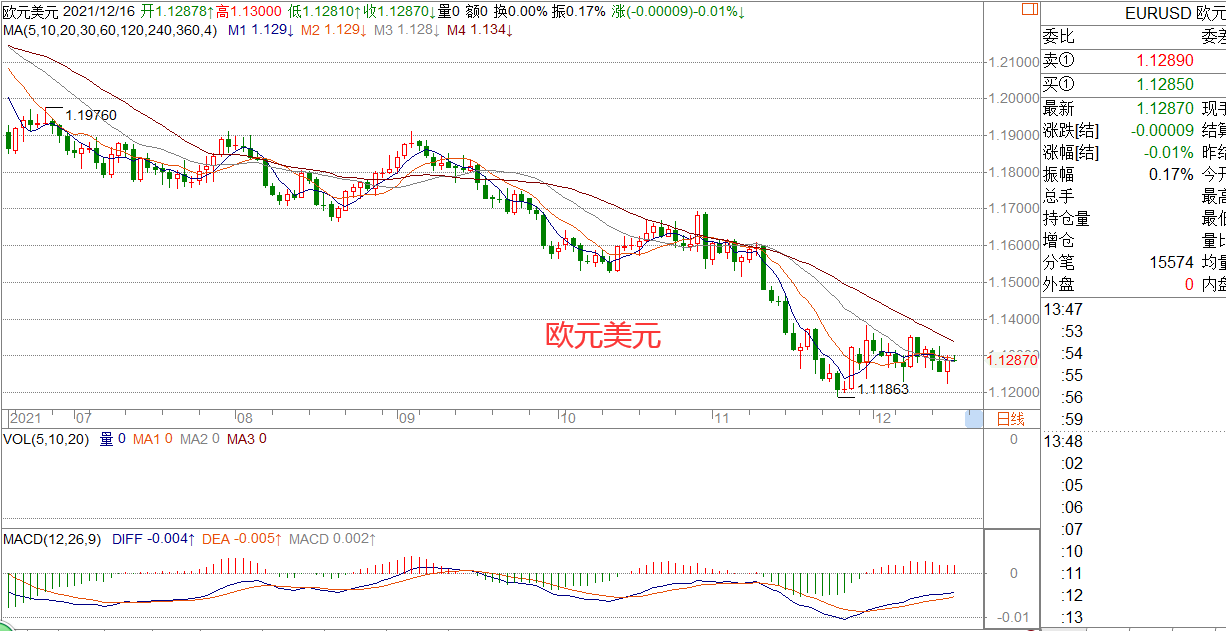Click the 委比 label in quote panel
Viewport: 1226px width, 631px height.
click(1058, 37)
